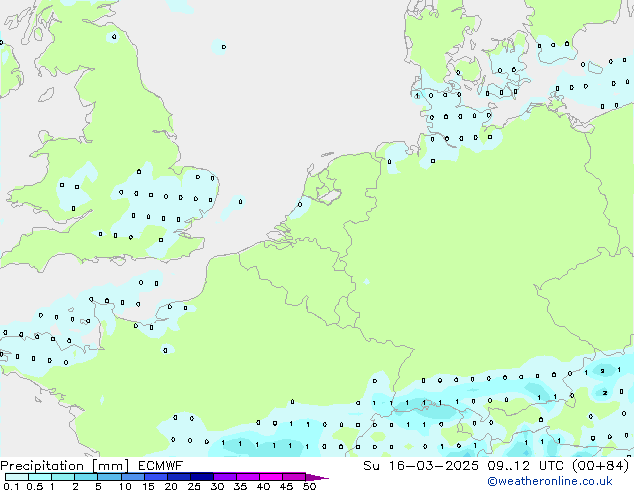
Task: Click the legend arrow tip above 50 mm
Action: pos(317,477)
